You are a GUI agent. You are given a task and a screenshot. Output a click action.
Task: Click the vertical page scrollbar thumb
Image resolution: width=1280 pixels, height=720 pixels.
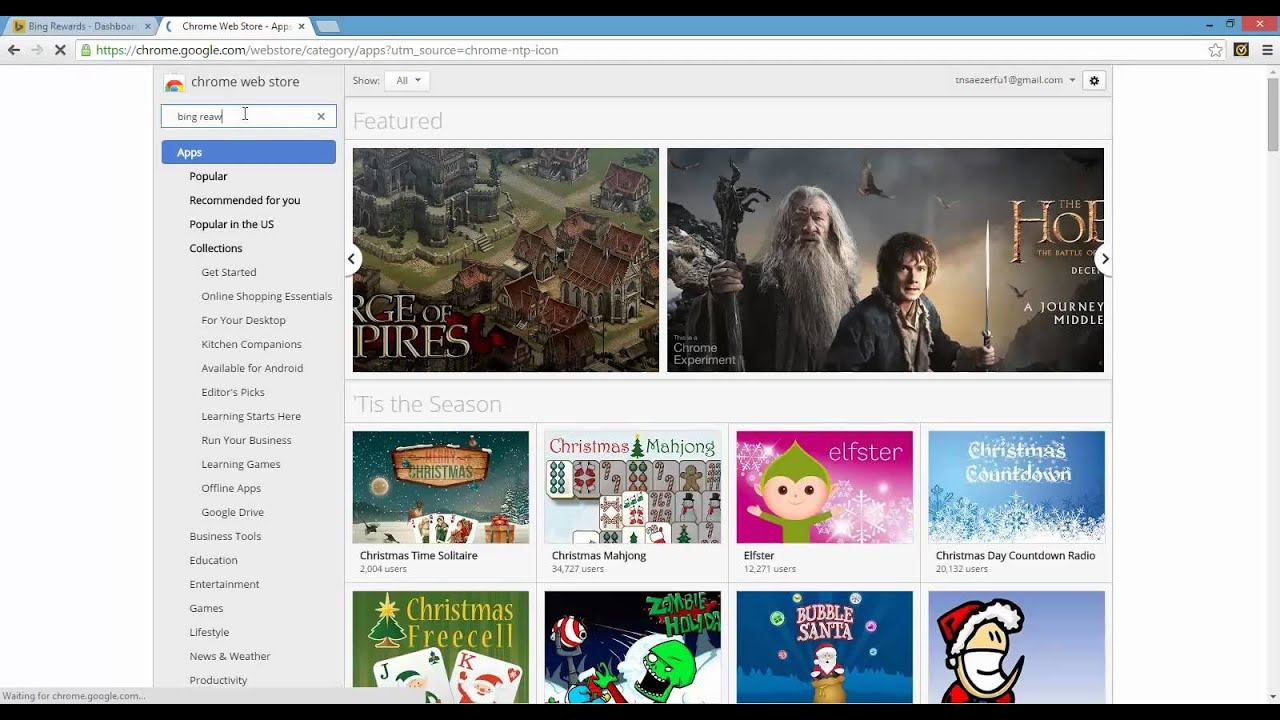1273,115
